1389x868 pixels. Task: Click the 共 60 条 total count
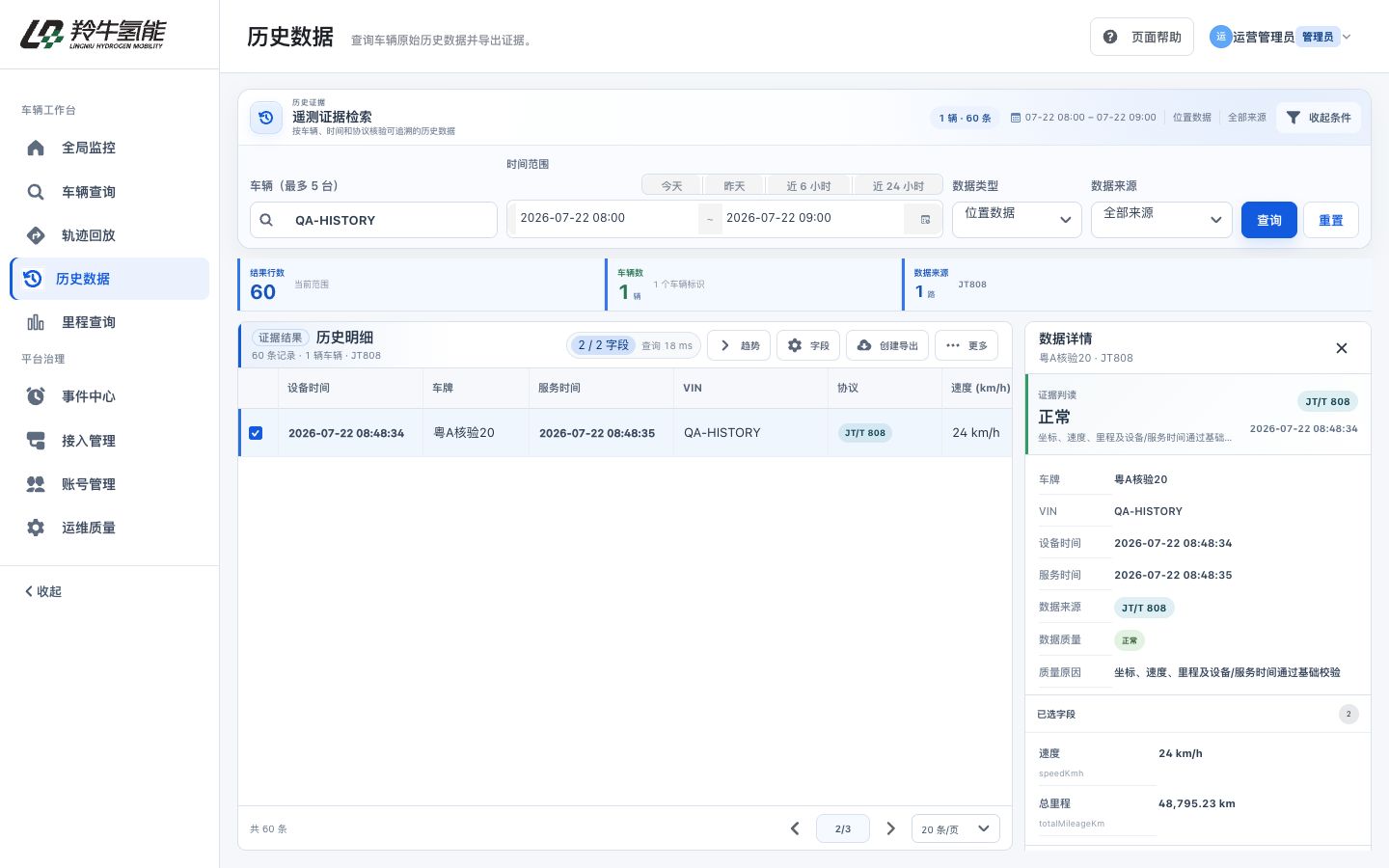pyautogui.click(x=268, y=828)
